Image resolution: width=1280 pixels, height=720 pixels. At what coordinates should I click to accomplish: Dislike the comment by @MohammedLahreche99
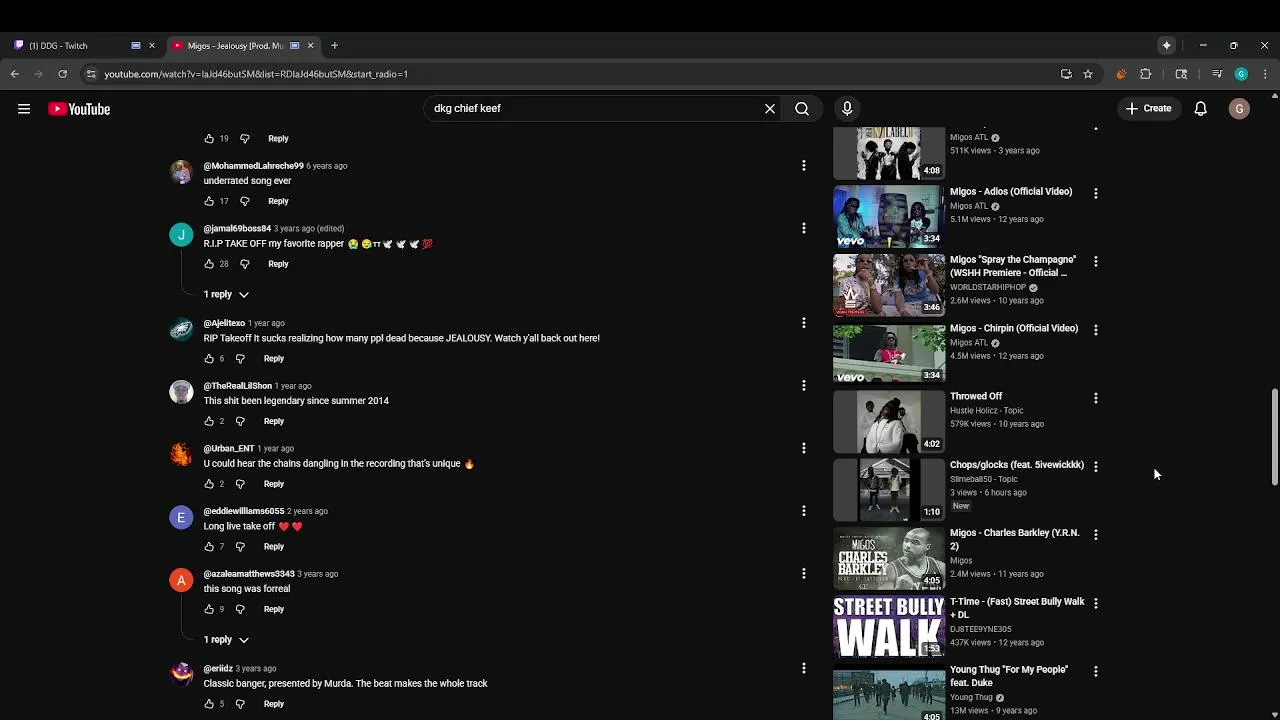tap(244, 201)
